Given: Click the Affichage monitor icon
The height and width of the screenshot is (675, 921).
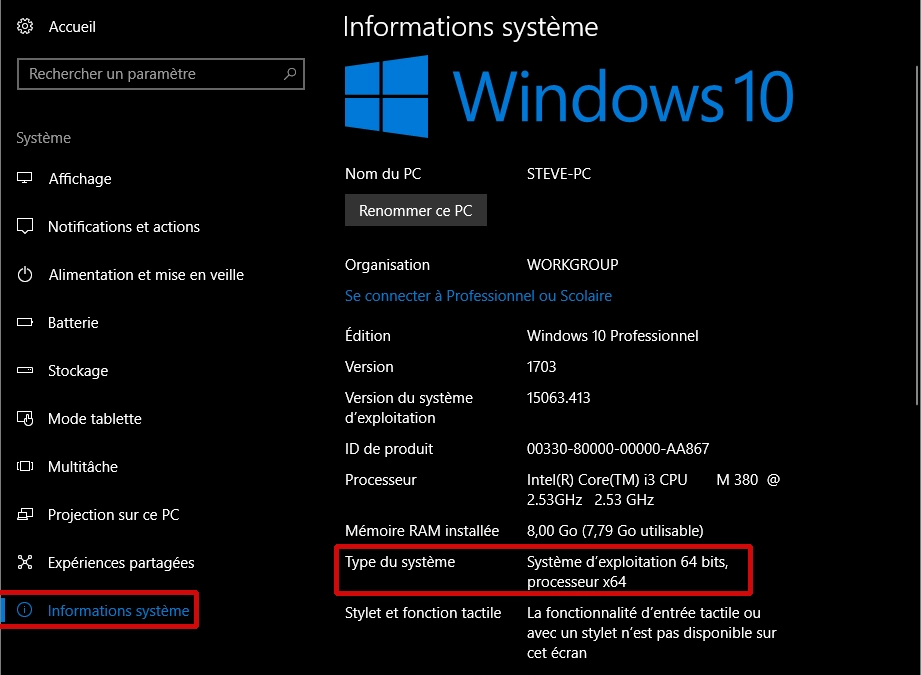Looking at the screenshot, I should tap(26, 179).
